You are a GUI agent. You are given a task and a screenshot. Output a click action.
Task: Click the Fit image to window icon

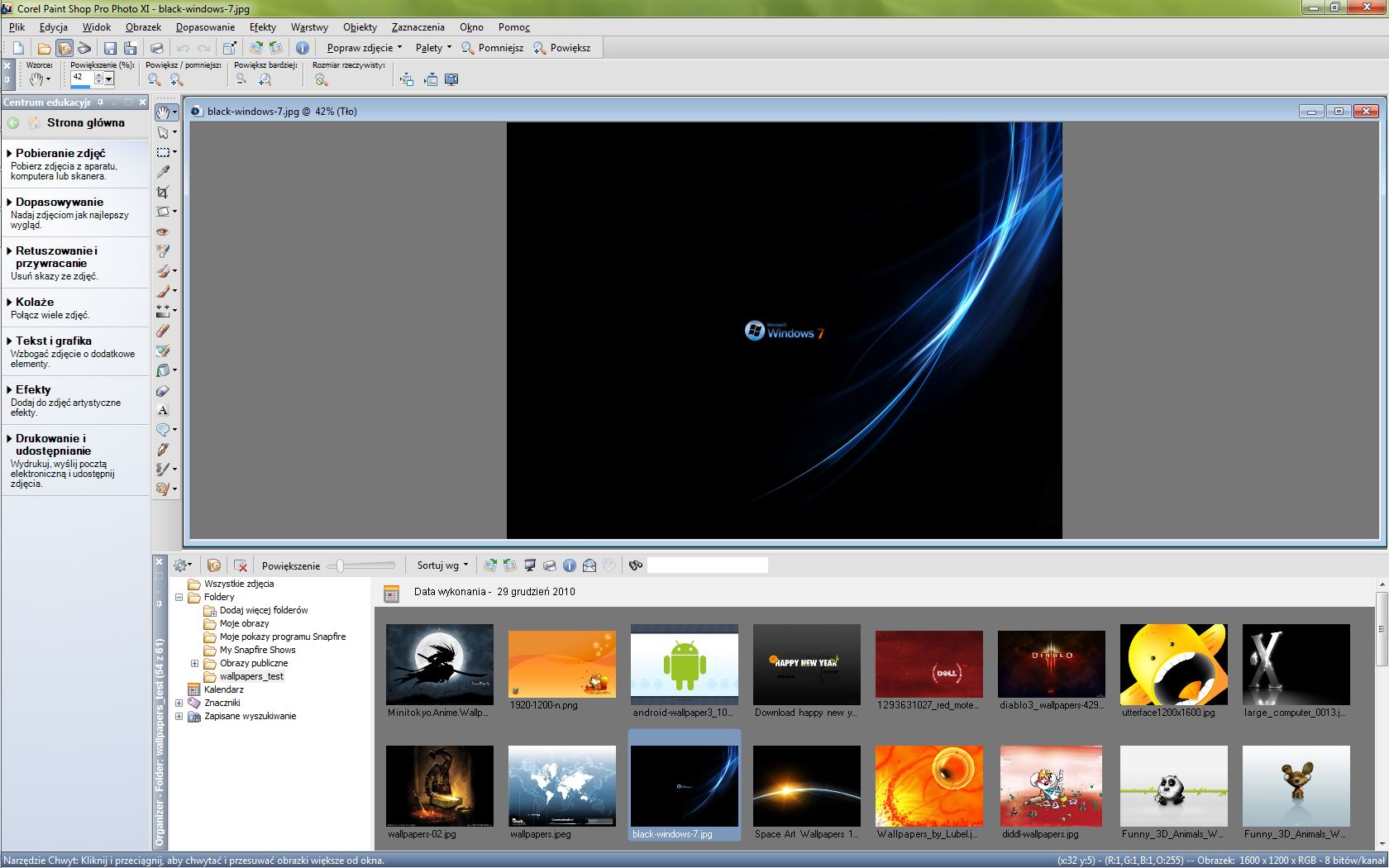pyautogui.click(x=407, y=79)
